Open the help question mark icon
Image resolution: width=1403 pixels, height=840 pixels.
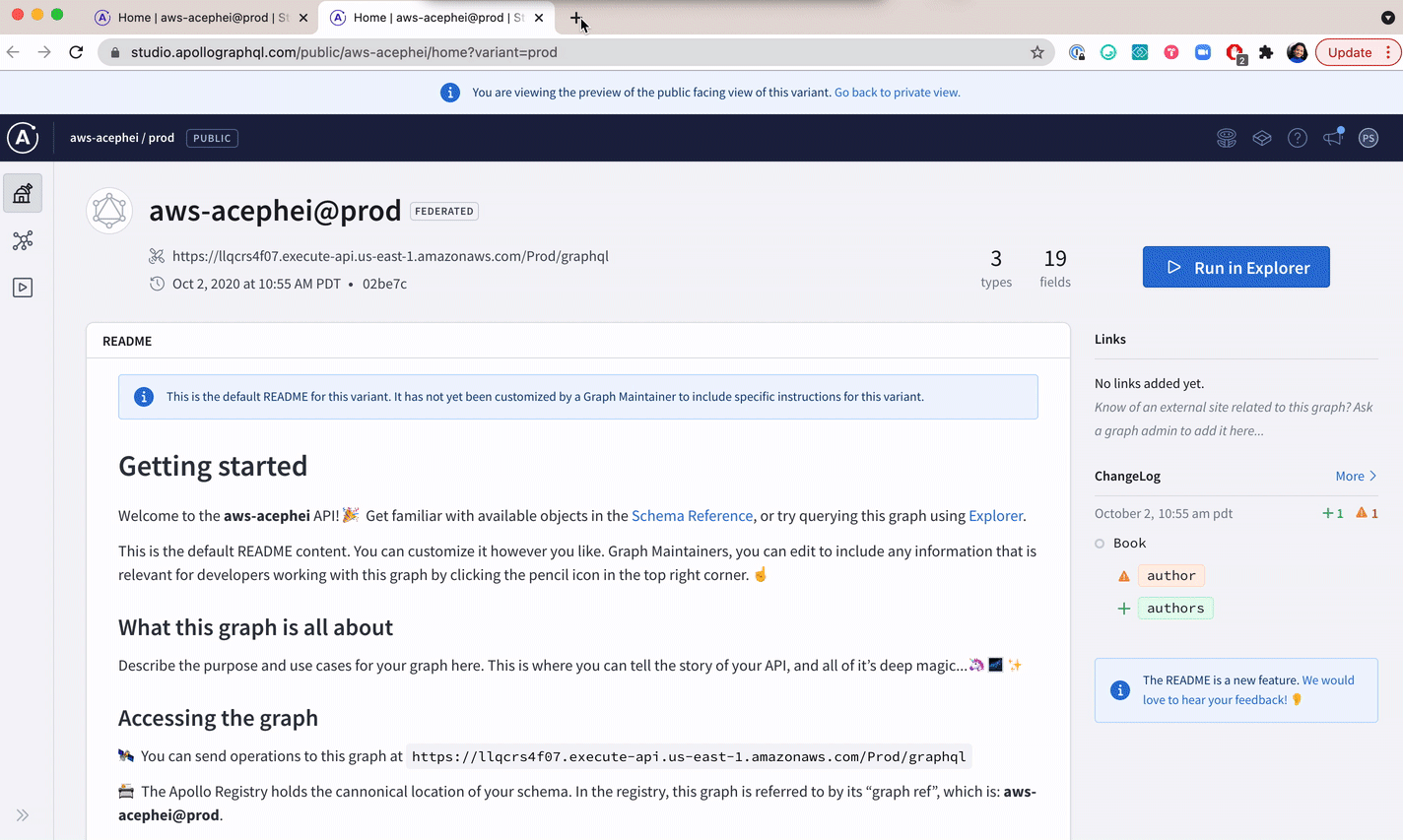pyautogui.click(x=1298, y=138)
